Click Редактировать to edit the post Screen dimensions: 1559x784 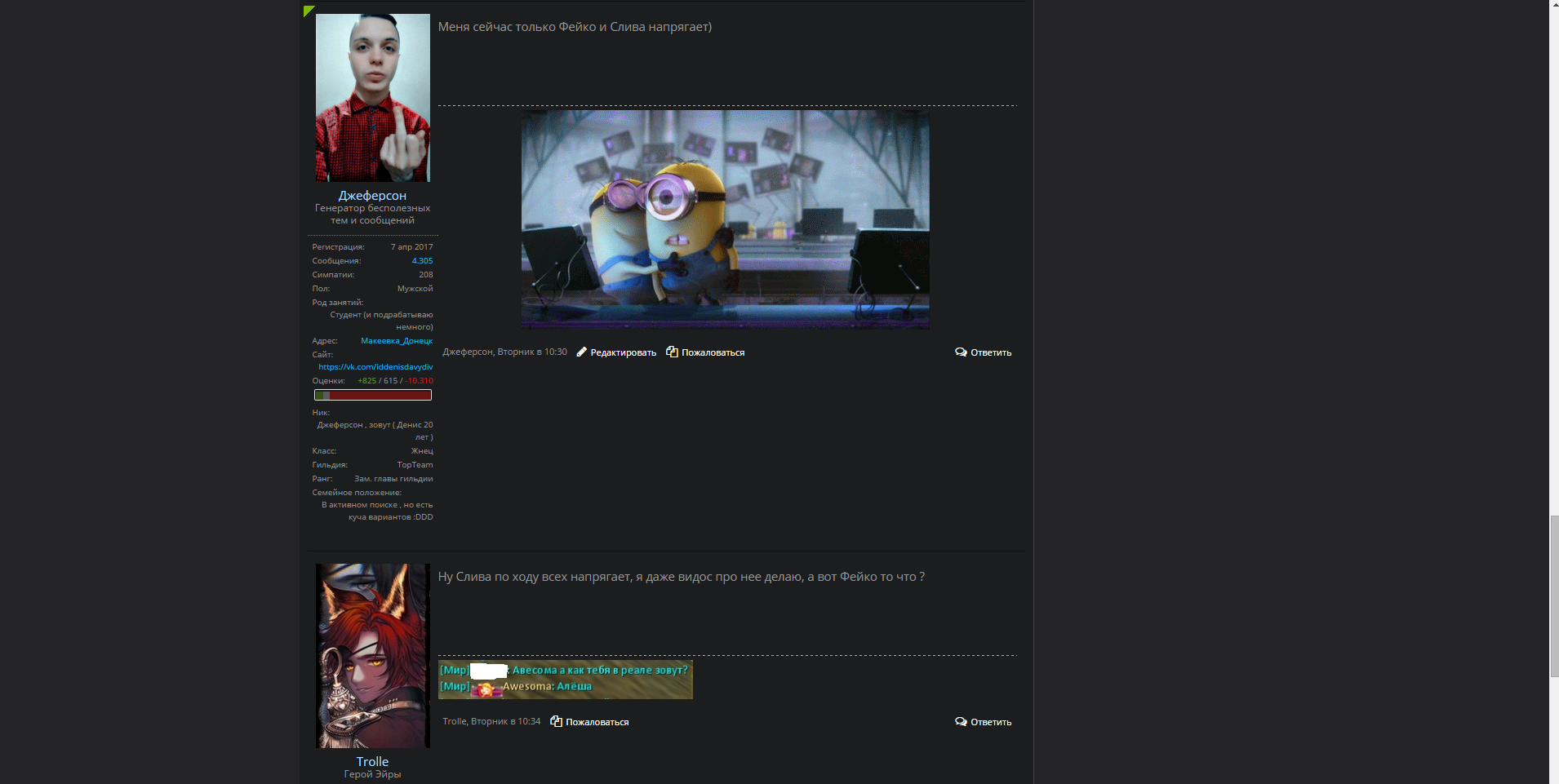coord(623,352)
